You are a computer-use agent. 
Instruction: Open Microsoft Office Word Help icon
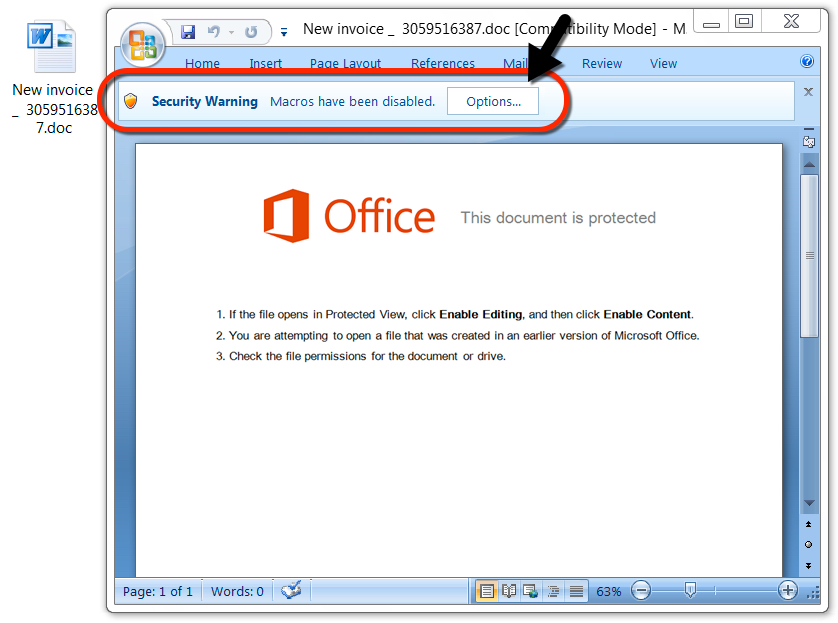pyautogui.click(x=807, y=61)
